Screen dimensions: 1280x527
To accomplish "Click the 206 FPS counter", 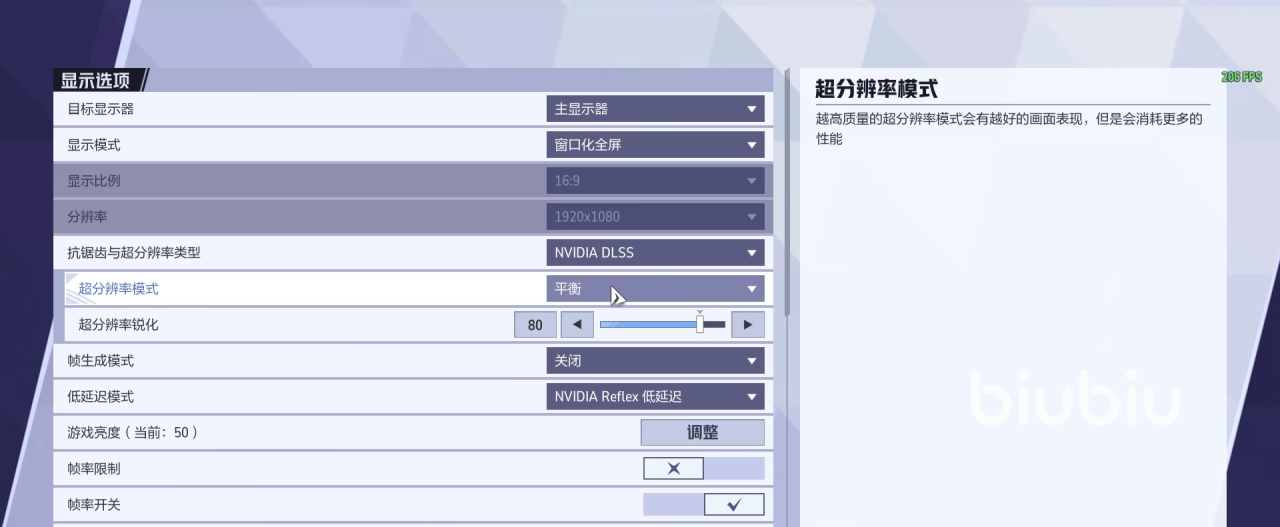I will tap(1241, 77).
